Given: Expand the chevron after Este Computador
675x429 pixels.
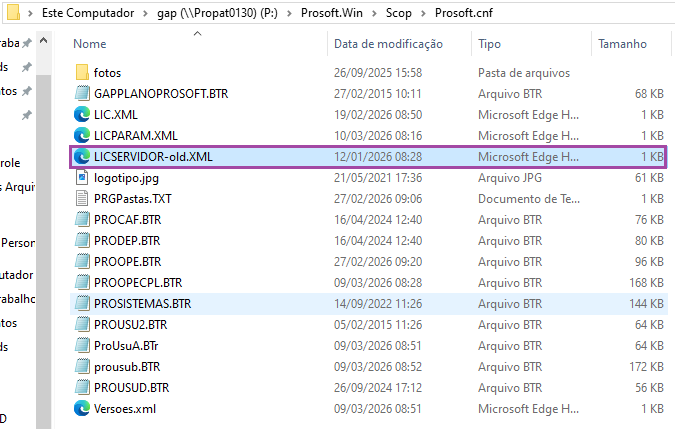Looking at the screenshot, I should 146,13.
